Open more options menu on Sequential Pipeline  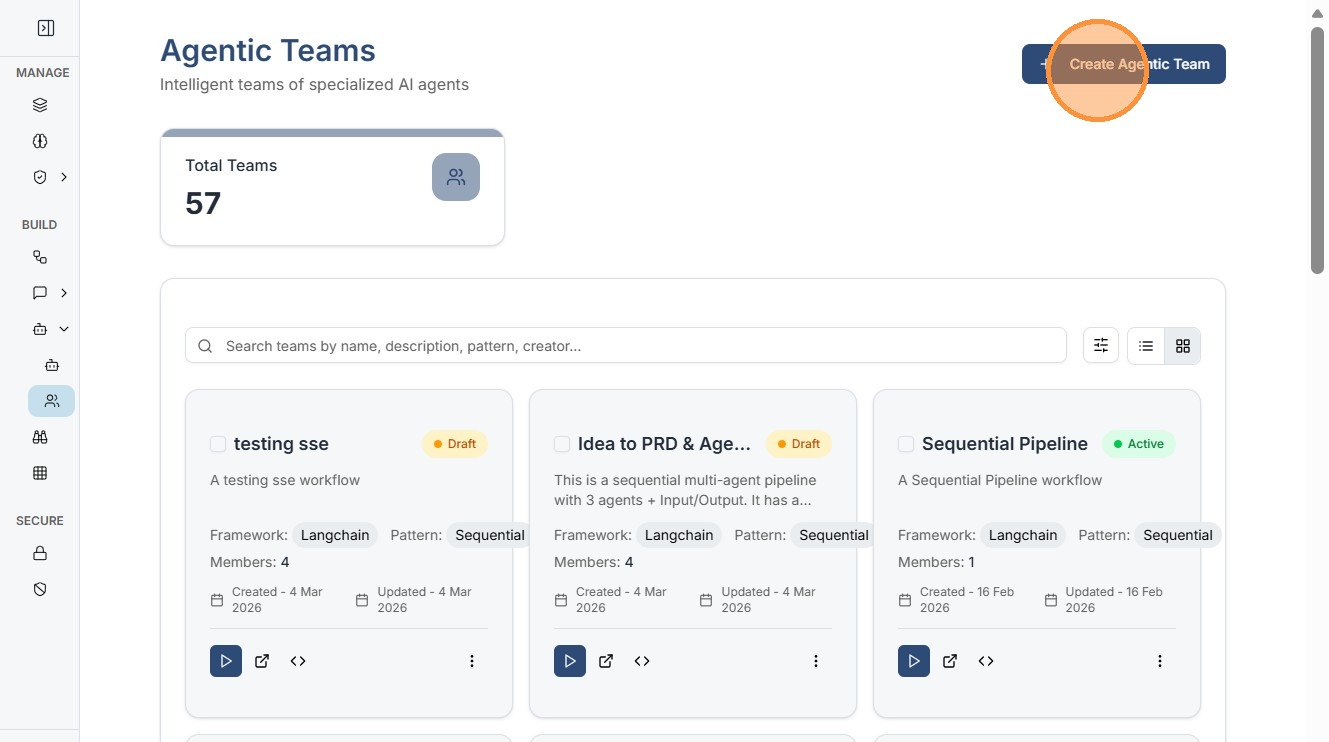point(1160,661)
